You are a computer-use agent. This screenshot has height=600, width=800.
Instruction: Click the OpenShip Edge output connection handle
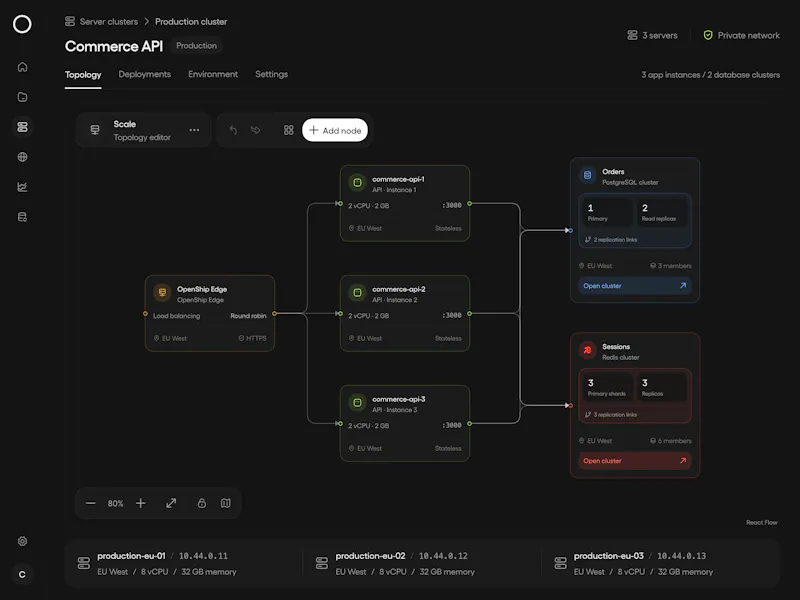pos(274,314)
